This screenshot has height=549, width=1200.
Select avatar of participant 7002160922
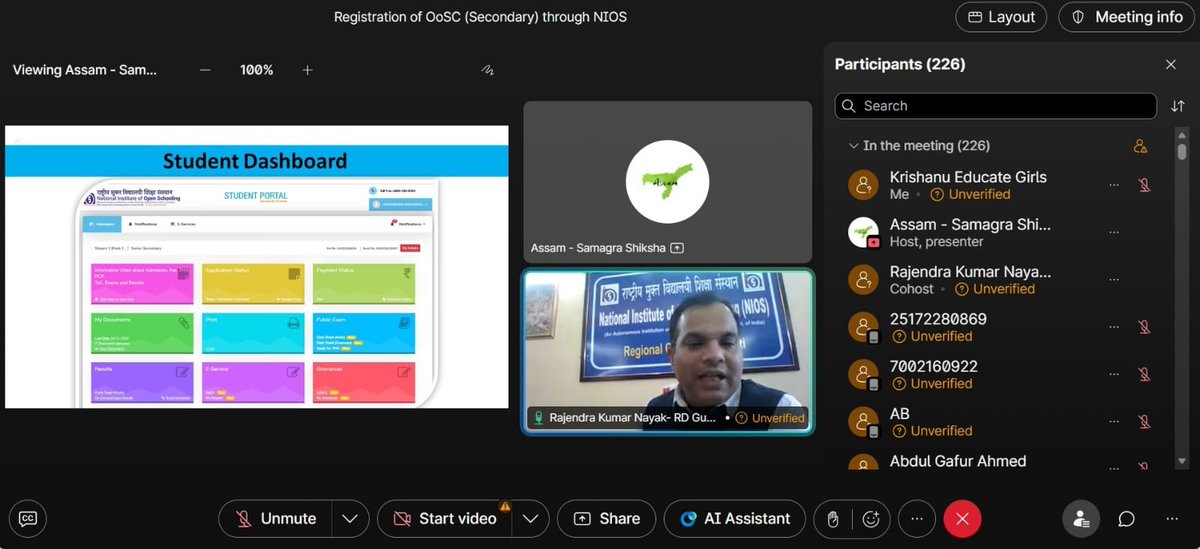[x=863, y=374]
